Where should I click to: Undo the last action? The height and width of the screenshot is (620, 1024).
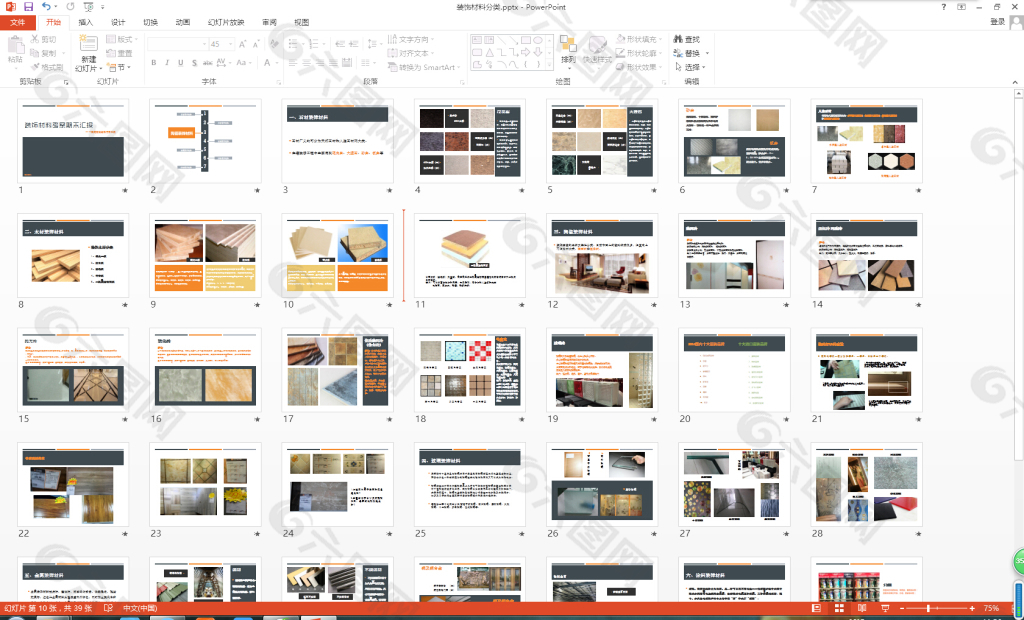46,7
